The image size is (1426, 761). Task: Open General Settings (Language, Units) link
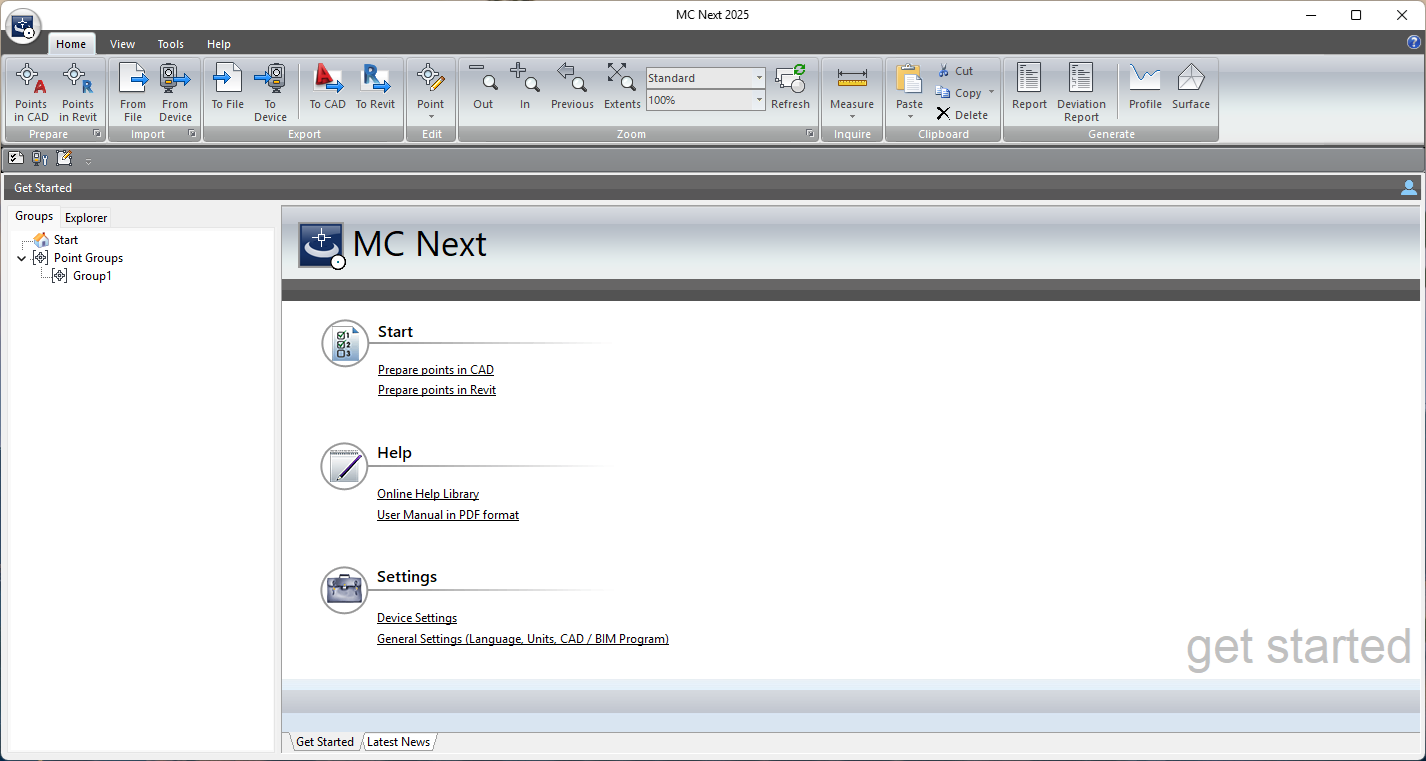523,639
